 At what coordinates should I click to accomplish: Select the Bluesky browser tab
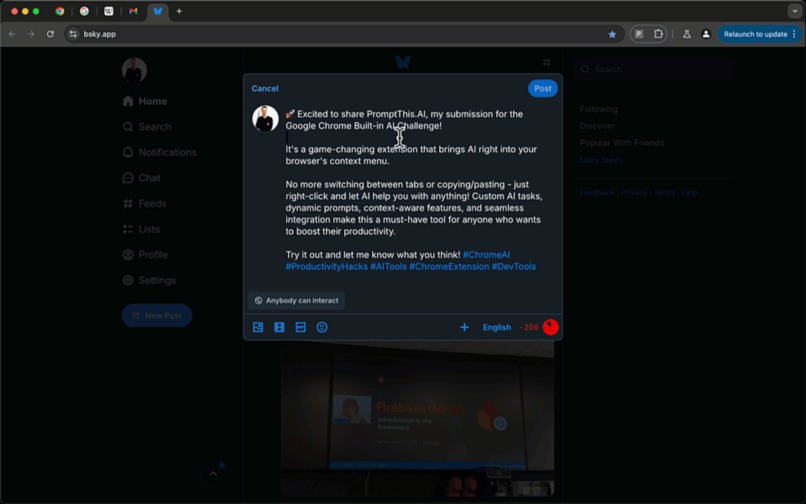pos(158,11)
